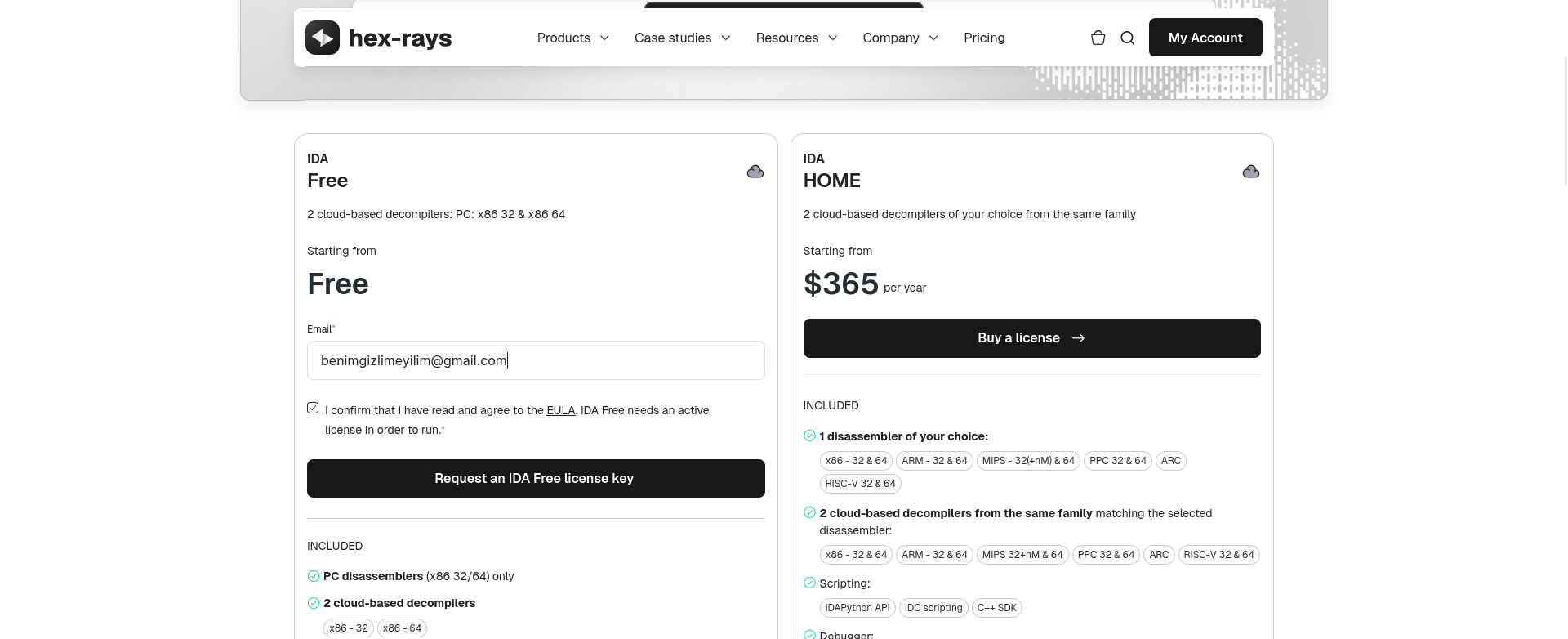Click the hex-rays wordmark
Image resolution: width=1568 pixels, height=639 pixels.
click(x=400, y=38)
